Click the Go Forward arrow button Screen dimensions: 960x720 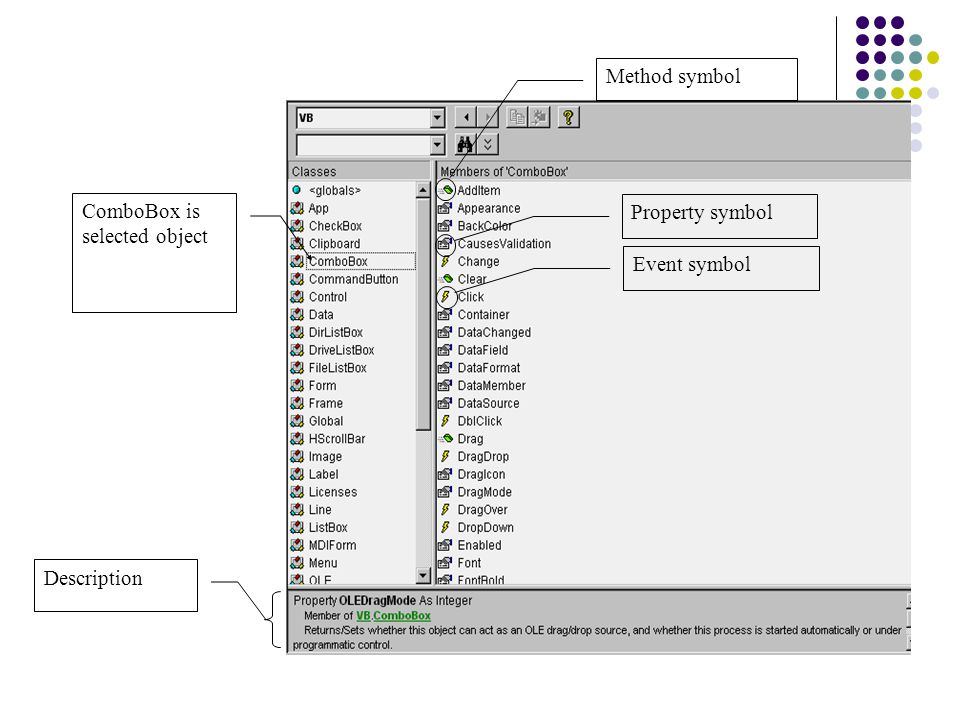point(487,117)
